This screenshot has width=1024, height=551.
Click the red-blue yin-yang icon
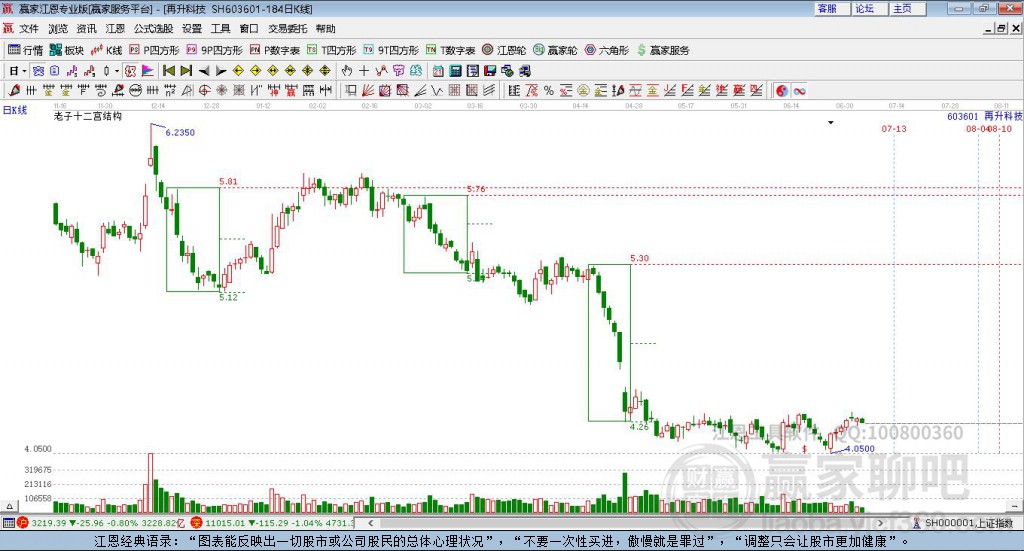(x=782, y=91)
